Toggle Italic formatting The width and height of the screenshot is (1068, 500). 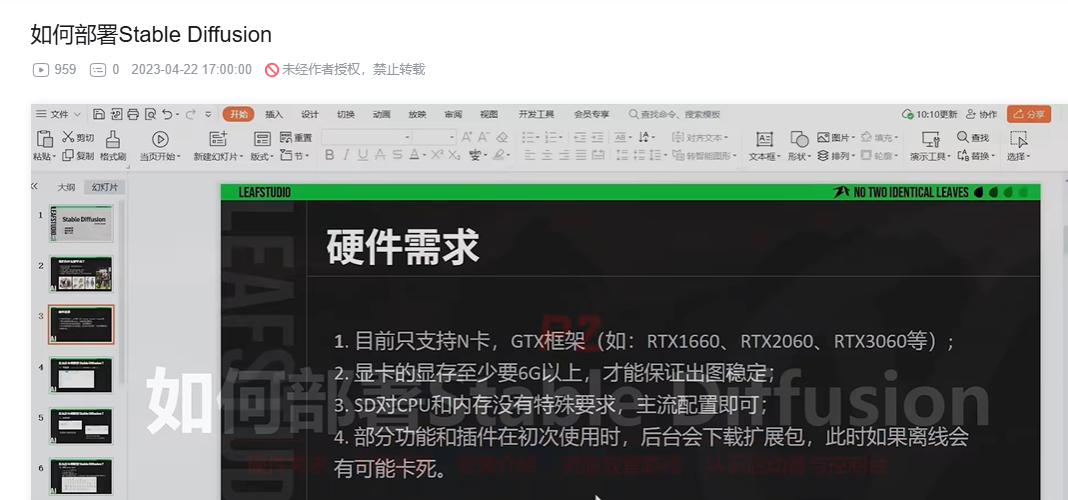346,155
